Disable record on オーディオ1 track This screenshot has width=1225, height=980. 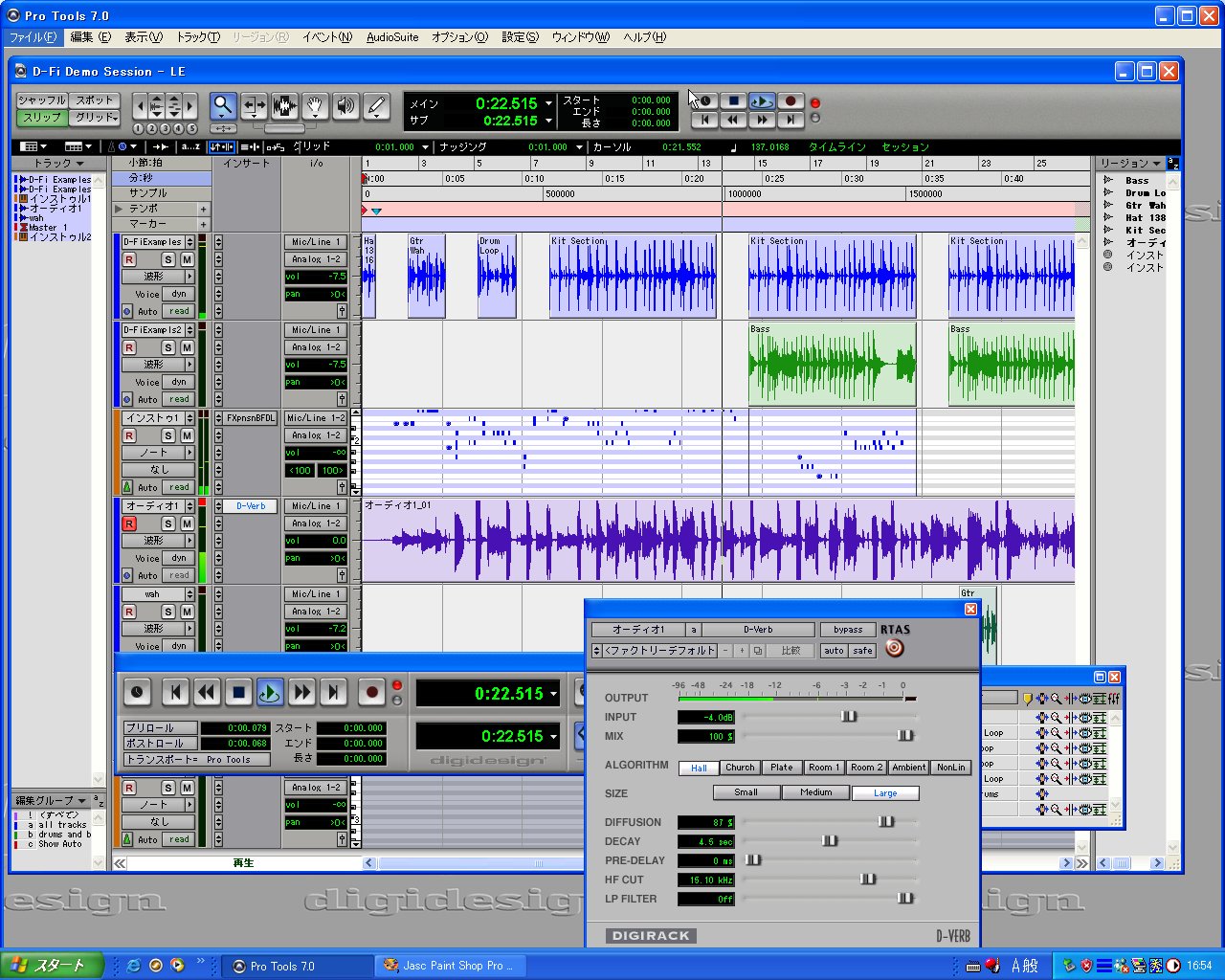(x=129, y=523)
